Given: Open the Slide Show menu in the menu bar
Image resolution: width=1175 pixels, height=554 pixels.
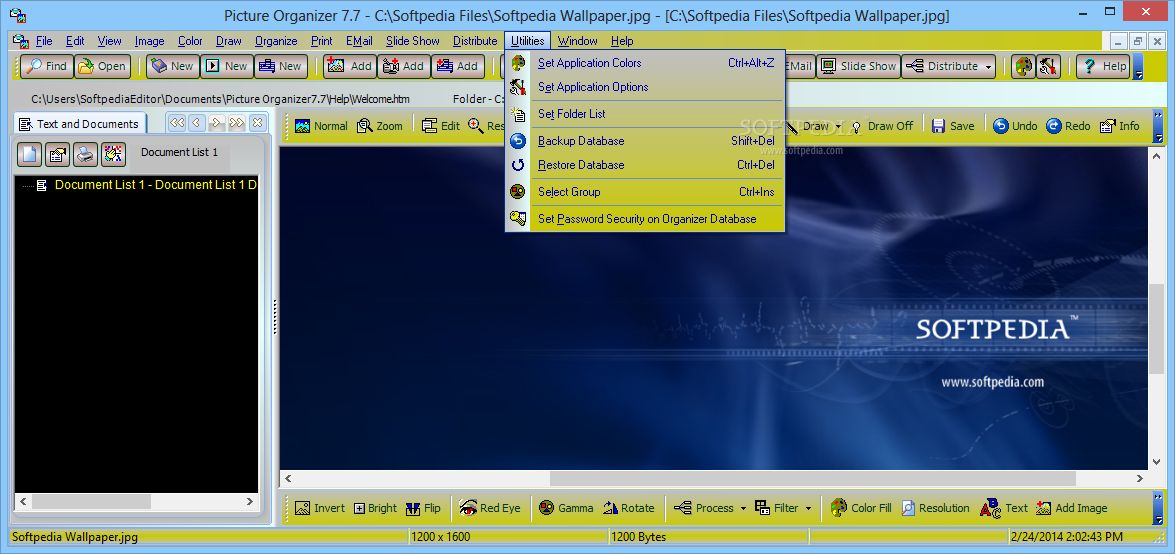Looking at the screenshot, I should click(413, 41).
